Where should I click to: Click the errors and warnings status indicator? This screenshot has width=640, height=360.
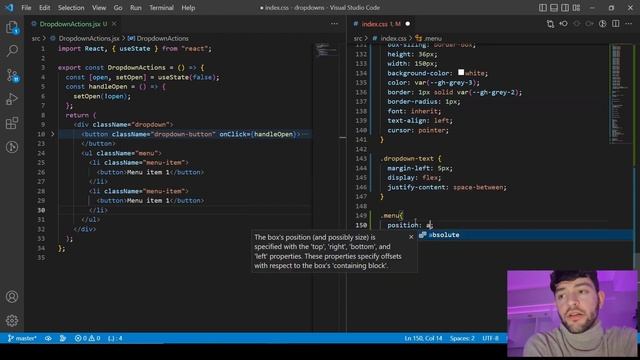point(87,338)
